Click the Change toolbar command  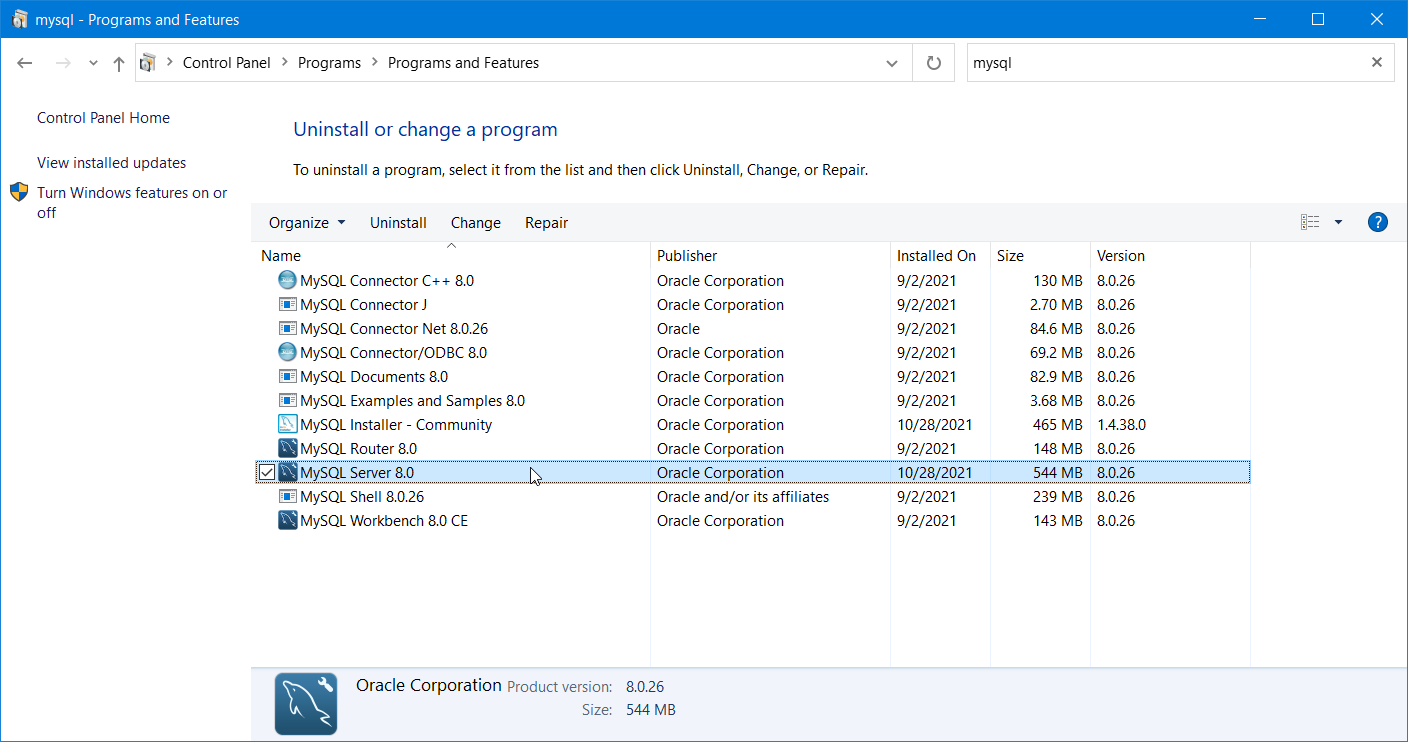click(476, 223)
